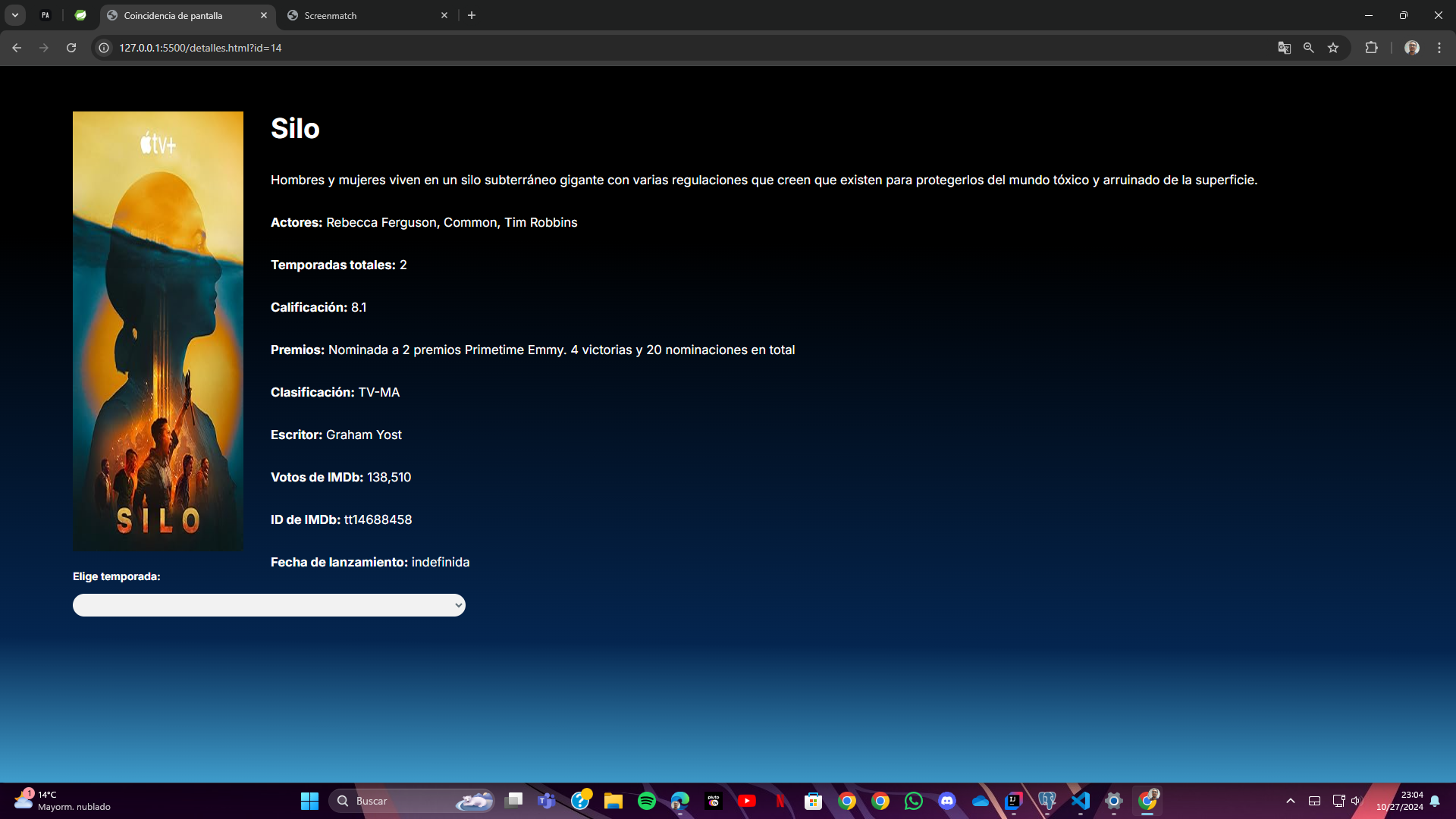Reload the current page

[x=71, y=48]
